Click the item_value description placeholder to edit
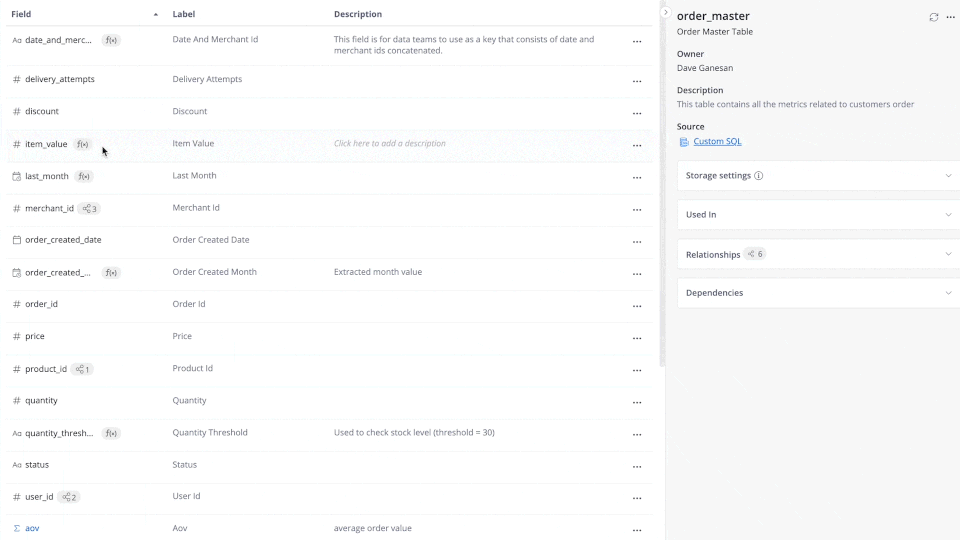 [390, 144]
